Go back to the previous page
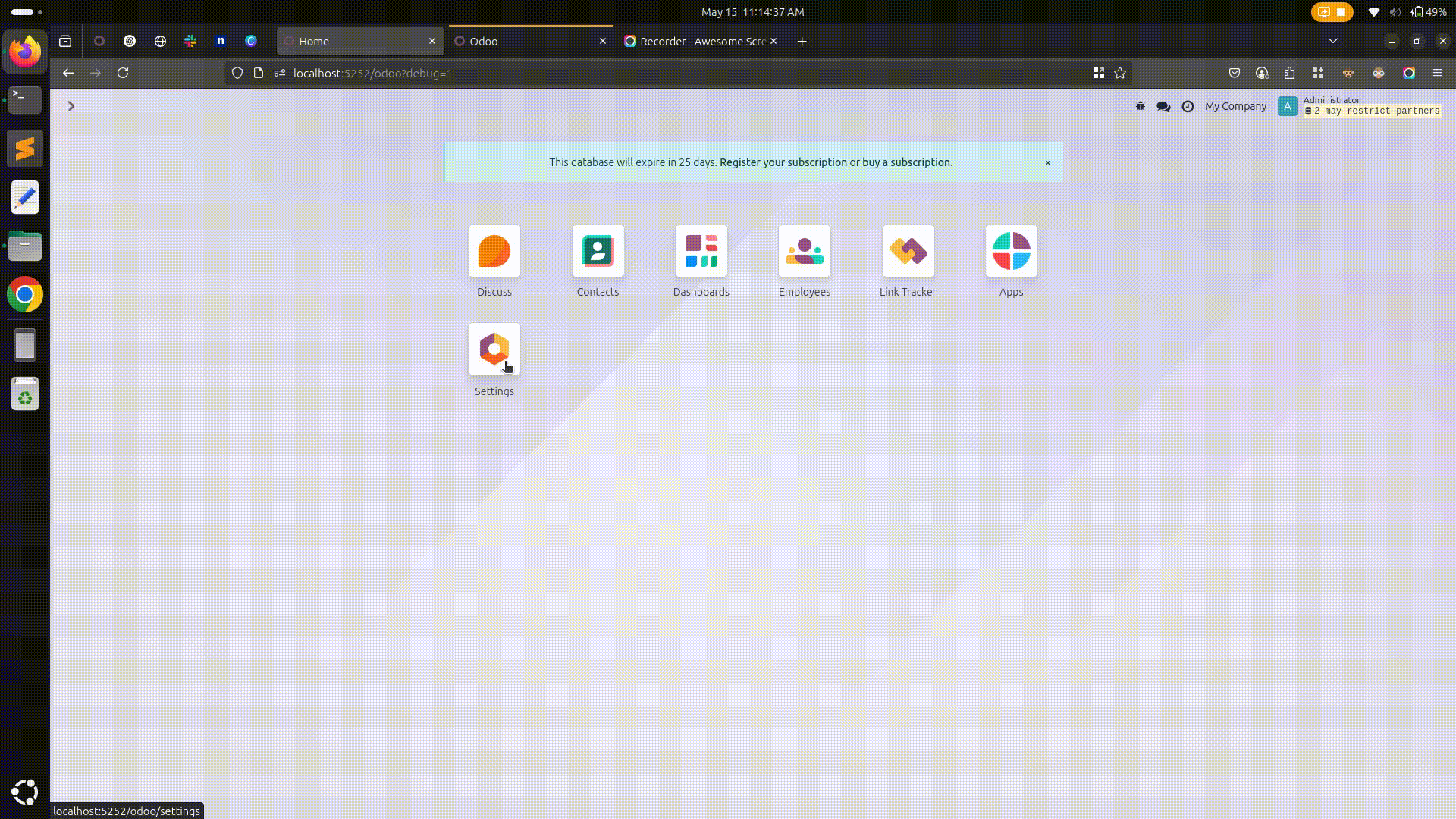This screenshot has height=819, width=1456. (x=68, y=73)
